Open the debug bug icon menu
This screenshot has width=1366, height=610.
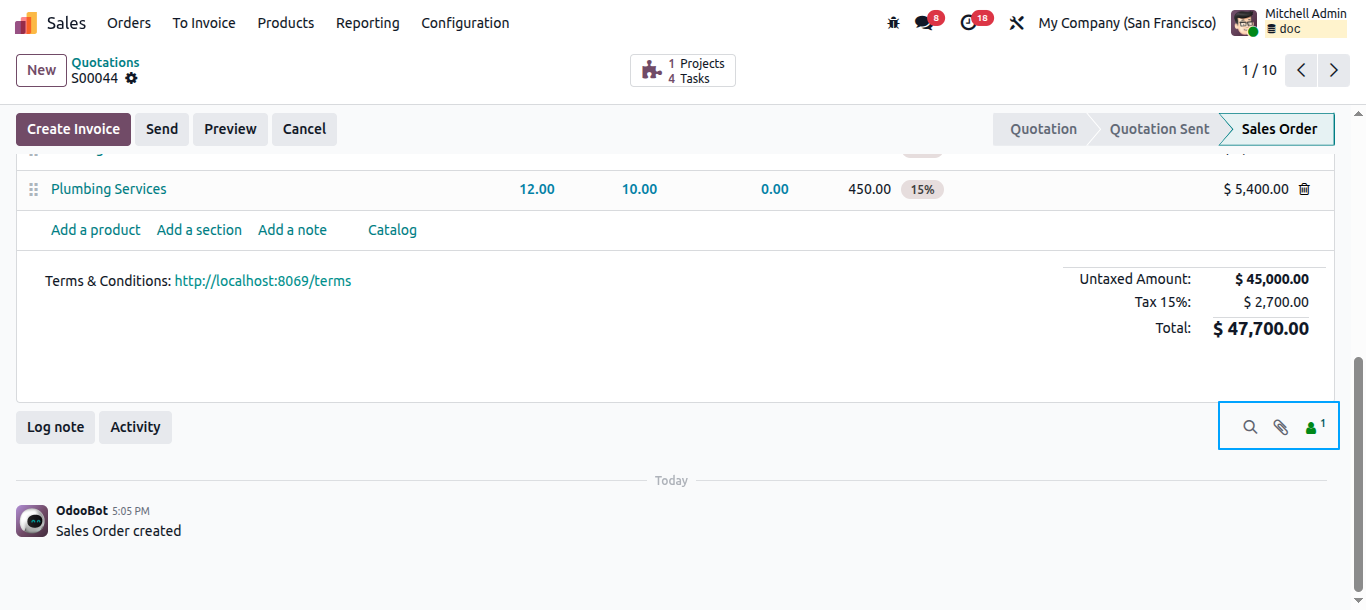tap(894, 23)
